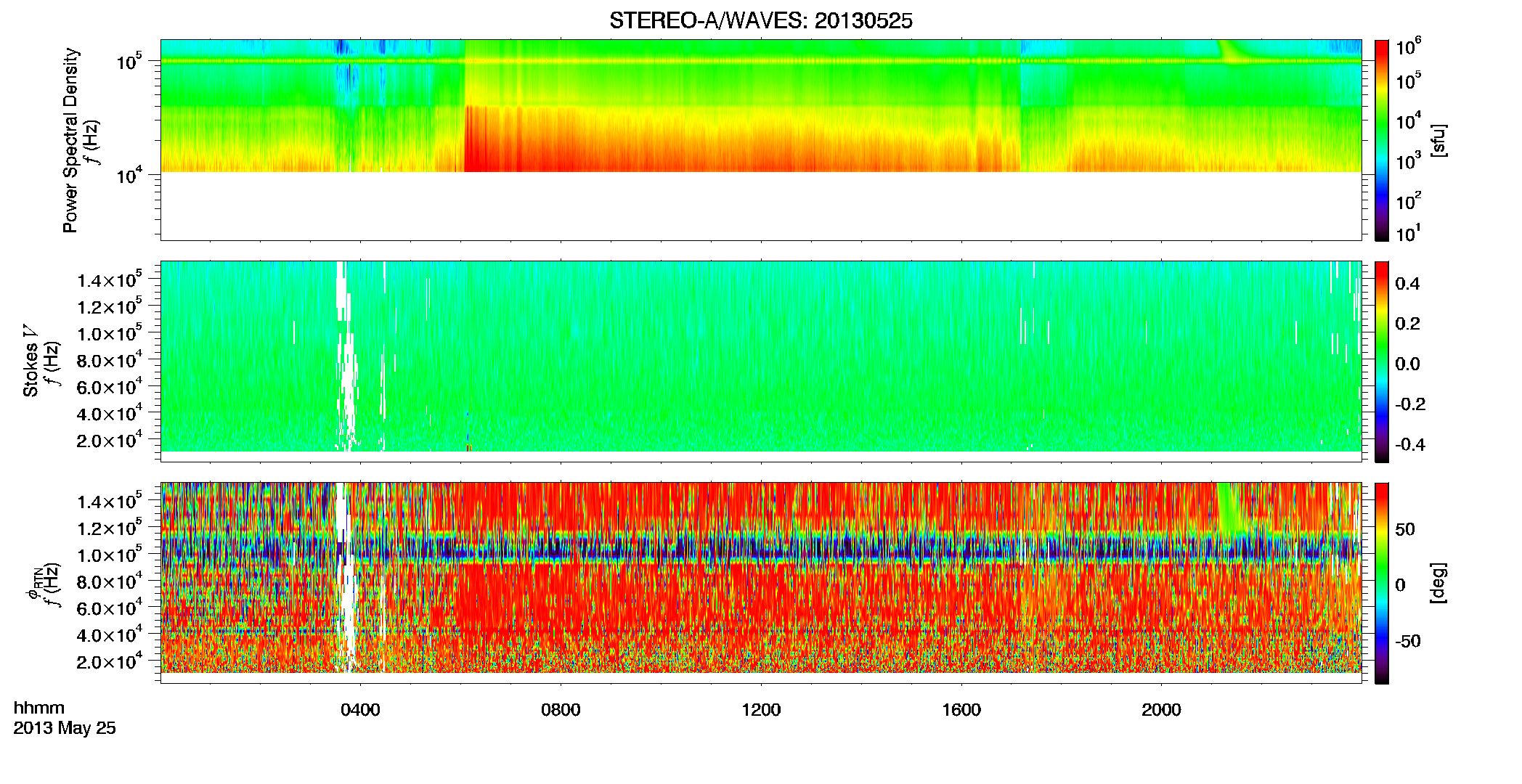
Task: Click the phi RTN degree colorbar
Action: click(1382, 583)
